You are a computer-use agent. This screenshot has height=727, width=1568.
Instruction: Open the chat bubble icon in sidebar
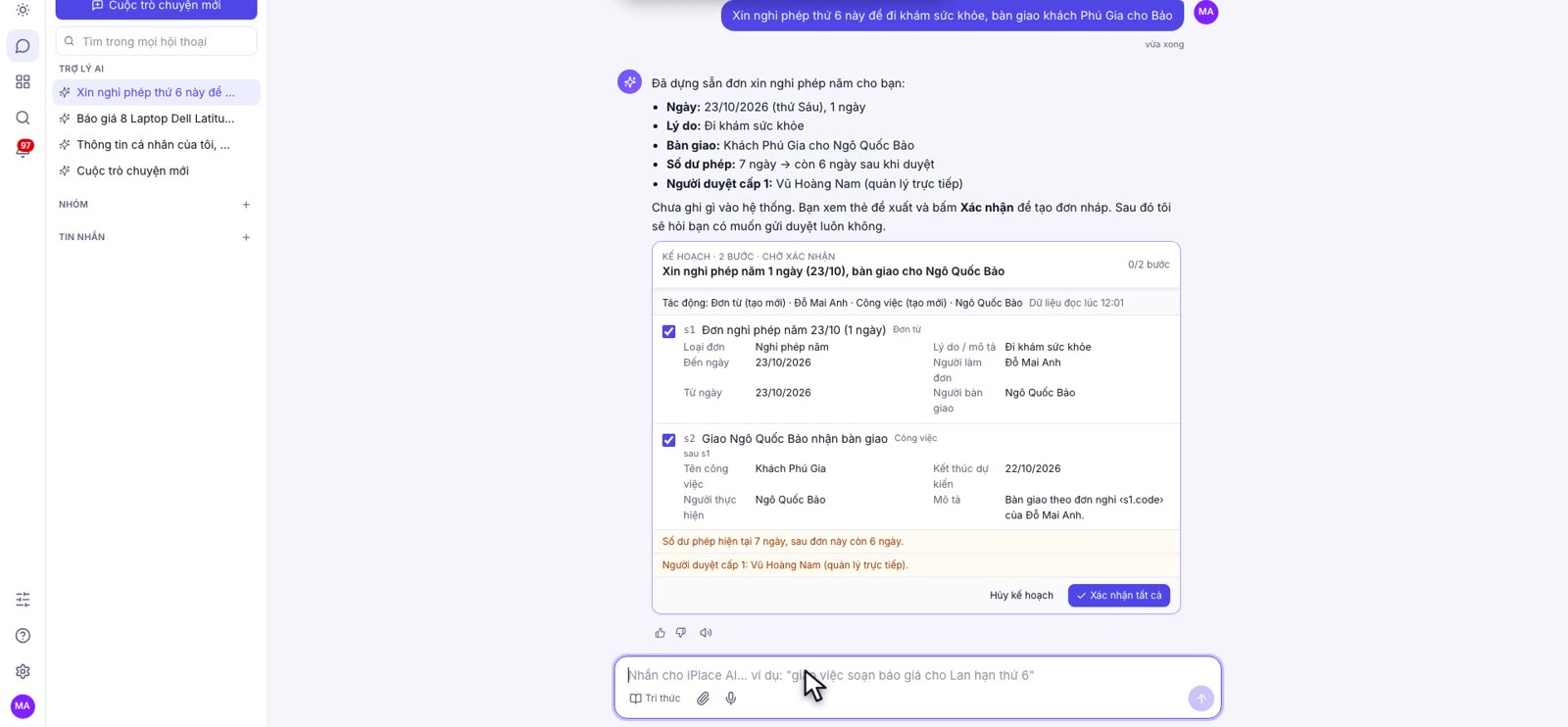click(x=23, y=46)
